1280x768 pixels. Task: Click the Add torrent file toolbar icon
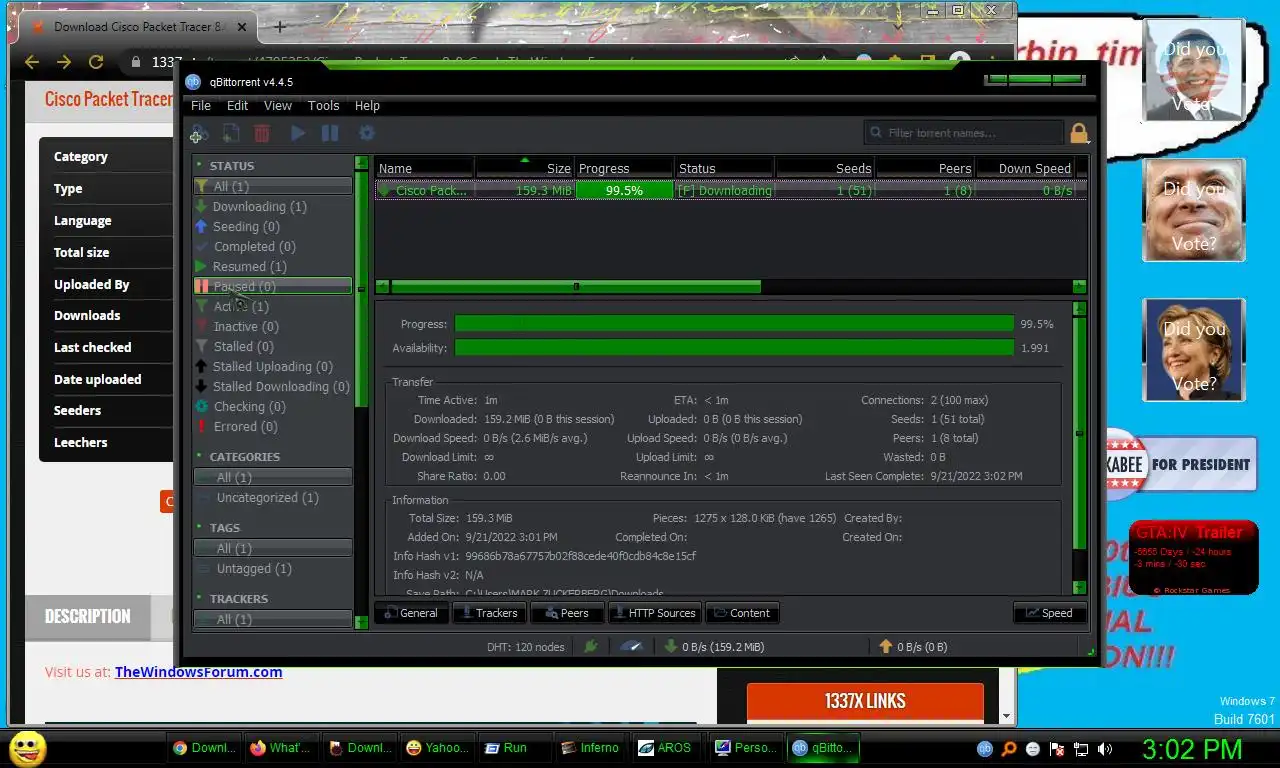pos(231,133)
